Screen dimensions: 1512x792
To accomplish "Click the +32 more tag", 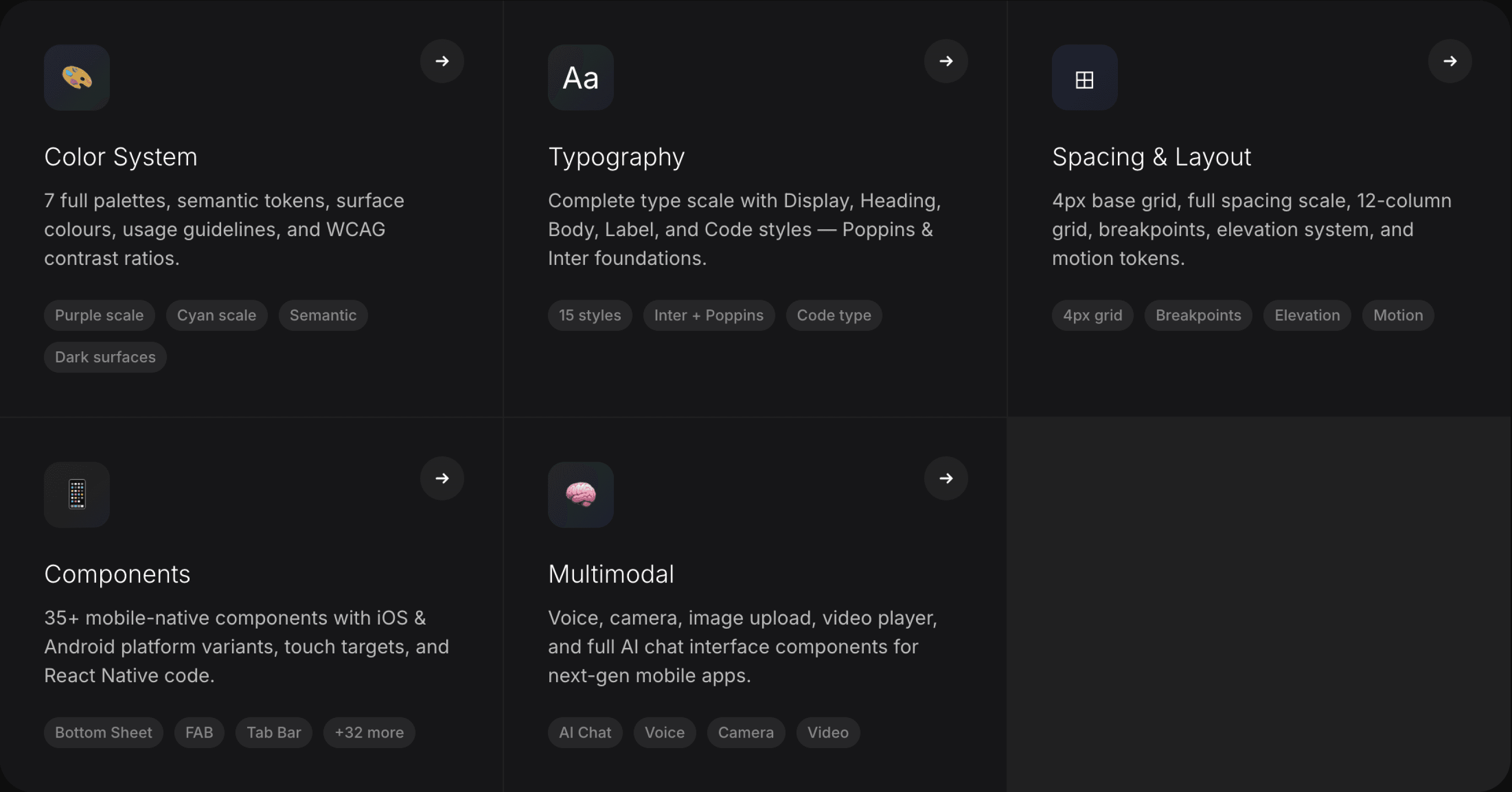I will (x=369, y=732).
